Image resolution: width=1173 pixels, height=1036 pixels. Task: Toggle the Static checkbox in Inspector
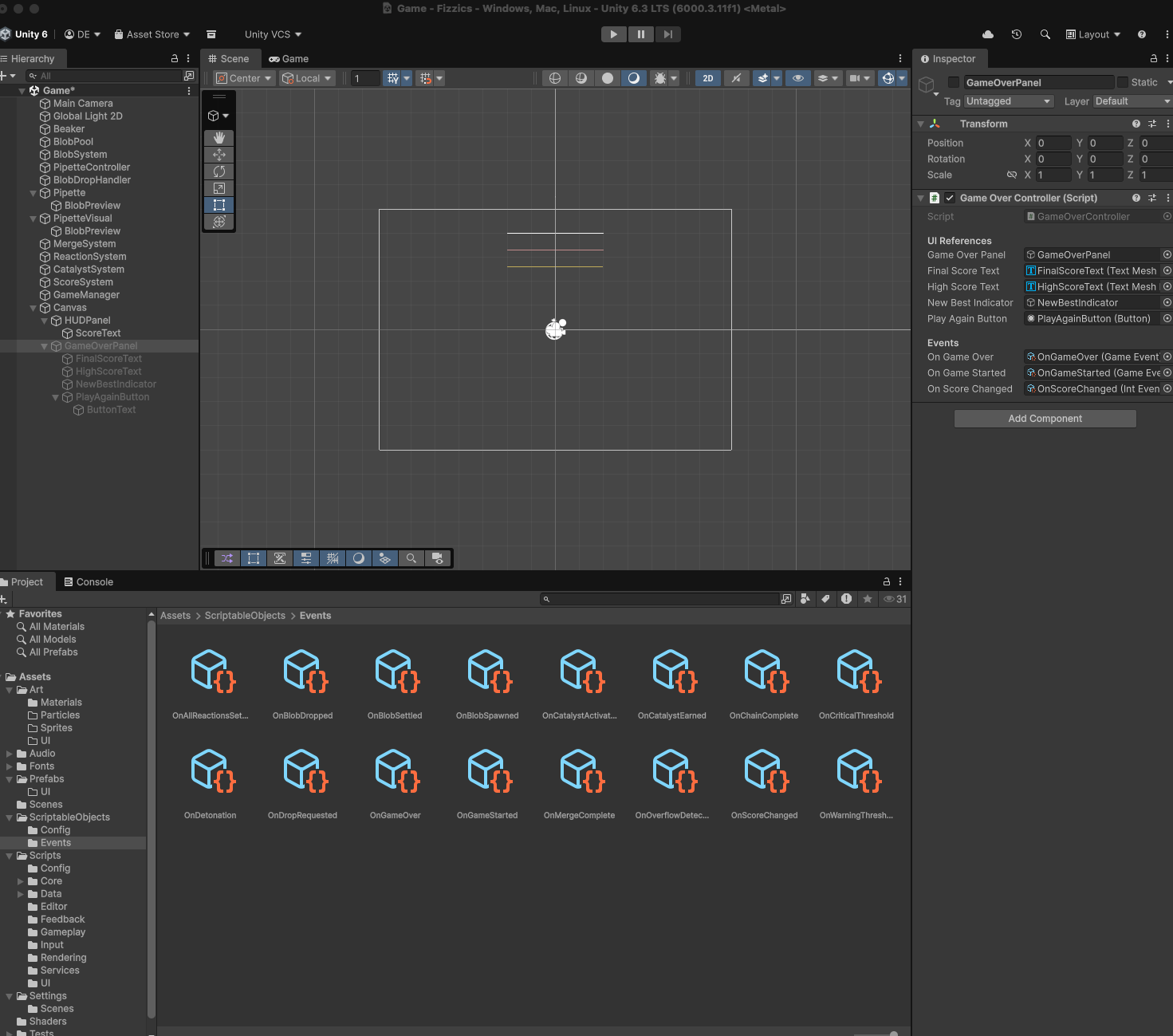(1123, 82)
